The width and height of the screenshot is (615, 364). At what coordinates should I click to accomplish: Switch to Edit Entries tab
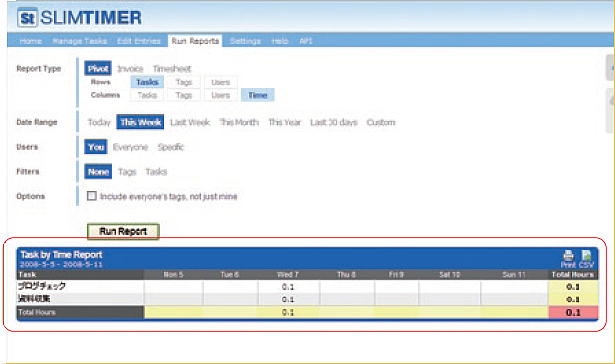pyautogui.click(x=139, y=41)
